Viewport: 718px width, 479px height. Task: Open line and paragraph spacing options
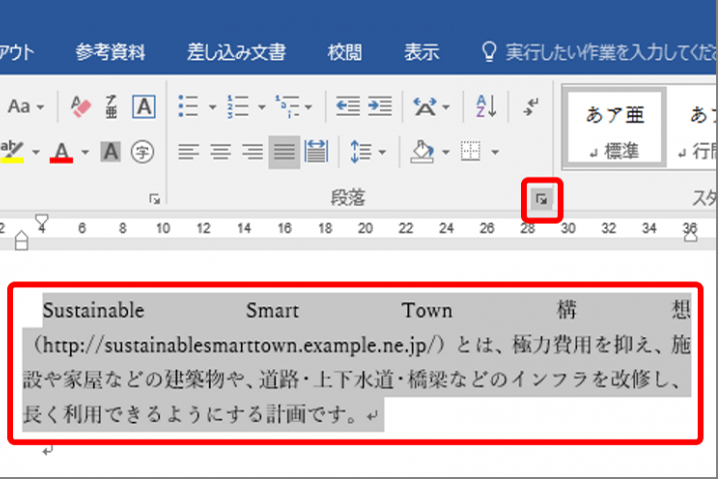361,152
